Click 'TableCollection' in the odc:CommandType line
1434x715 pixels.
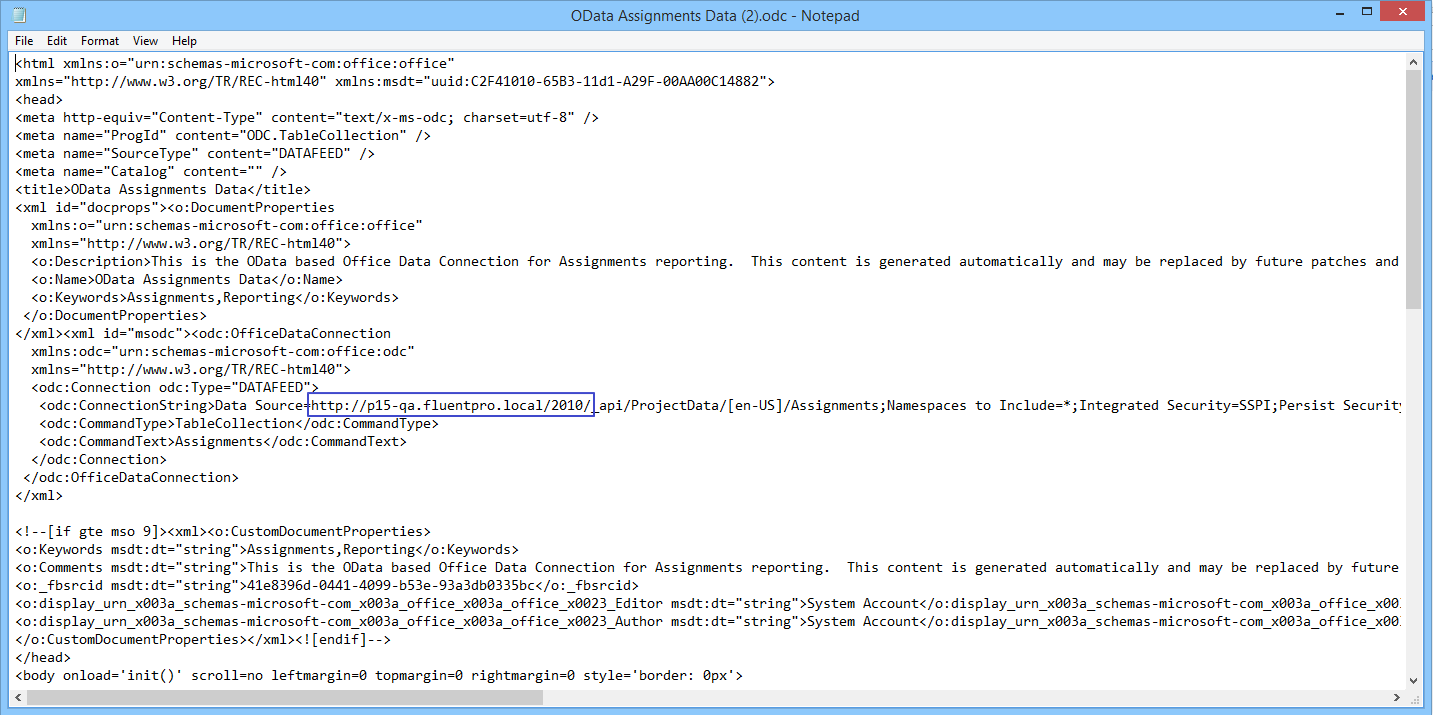tap(235, 423)
